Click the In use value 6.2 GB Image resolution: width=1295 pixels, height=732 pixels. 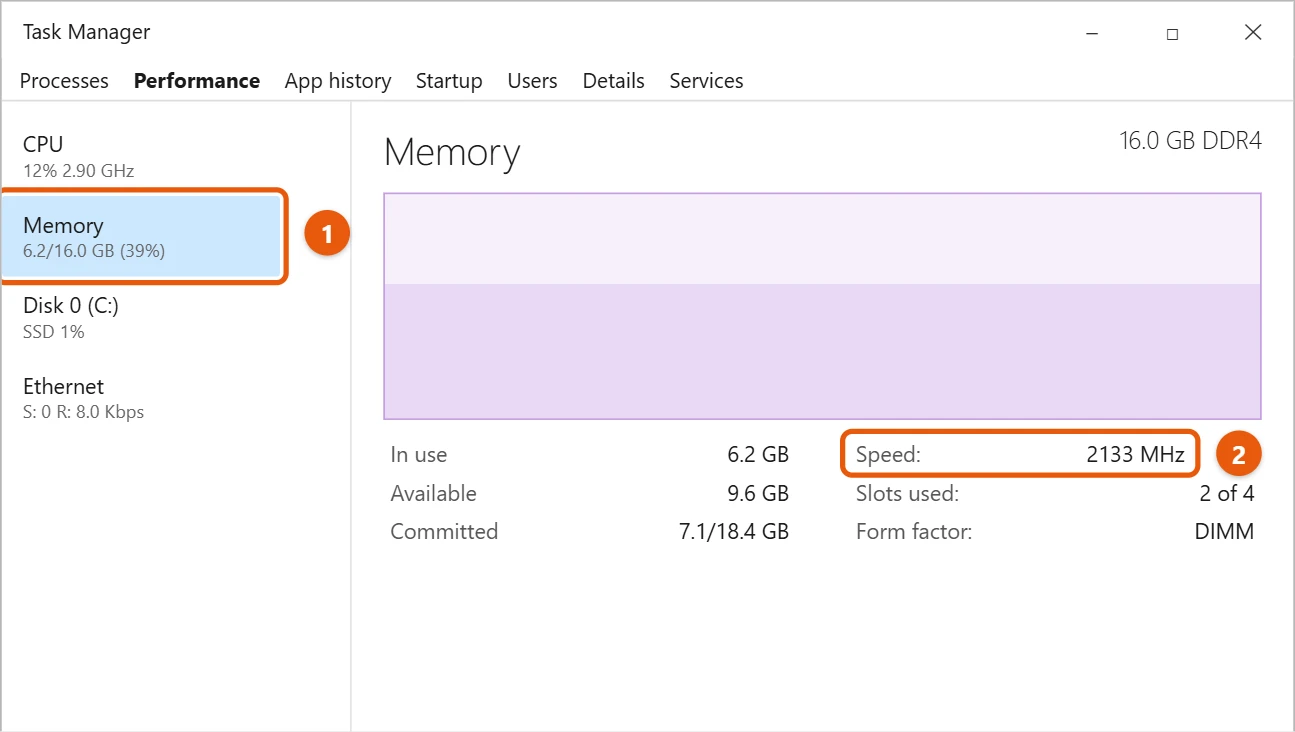coord(758,455)
